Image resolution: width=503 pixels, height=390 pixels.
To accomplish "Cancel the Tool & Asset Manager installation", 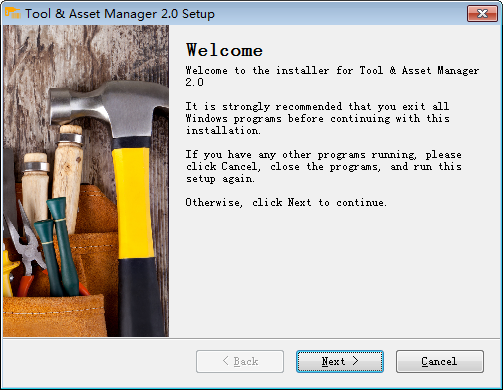I will [x=440, y=361].
